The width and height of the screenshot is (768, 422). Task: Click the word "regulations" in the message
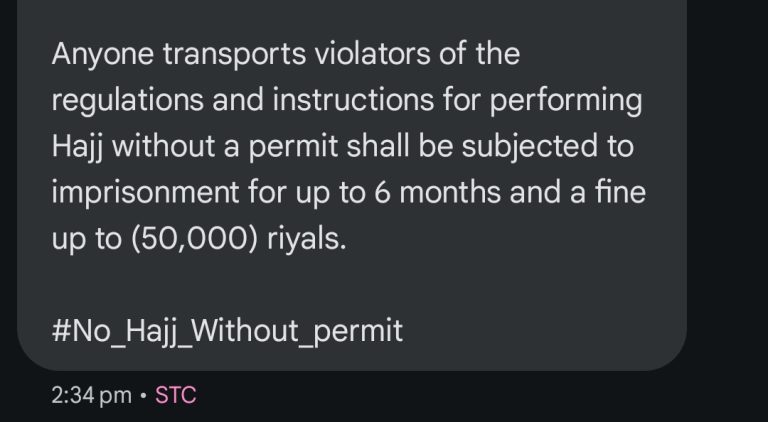(128, 101)
